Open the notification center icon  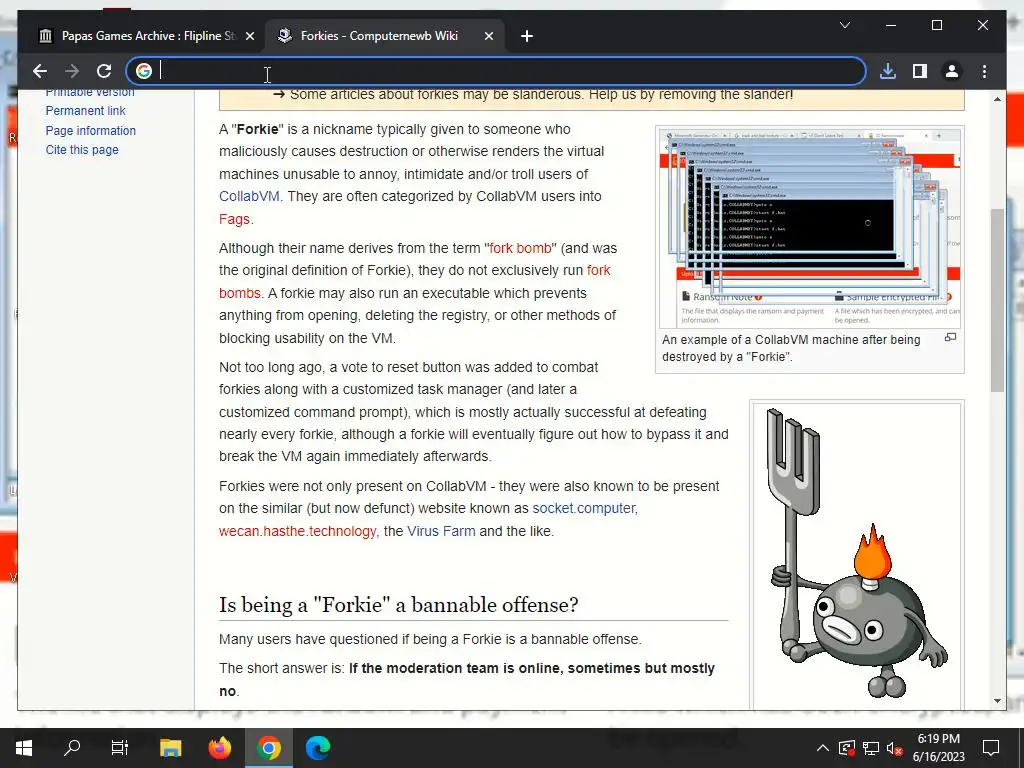click(x=991, y=748)
